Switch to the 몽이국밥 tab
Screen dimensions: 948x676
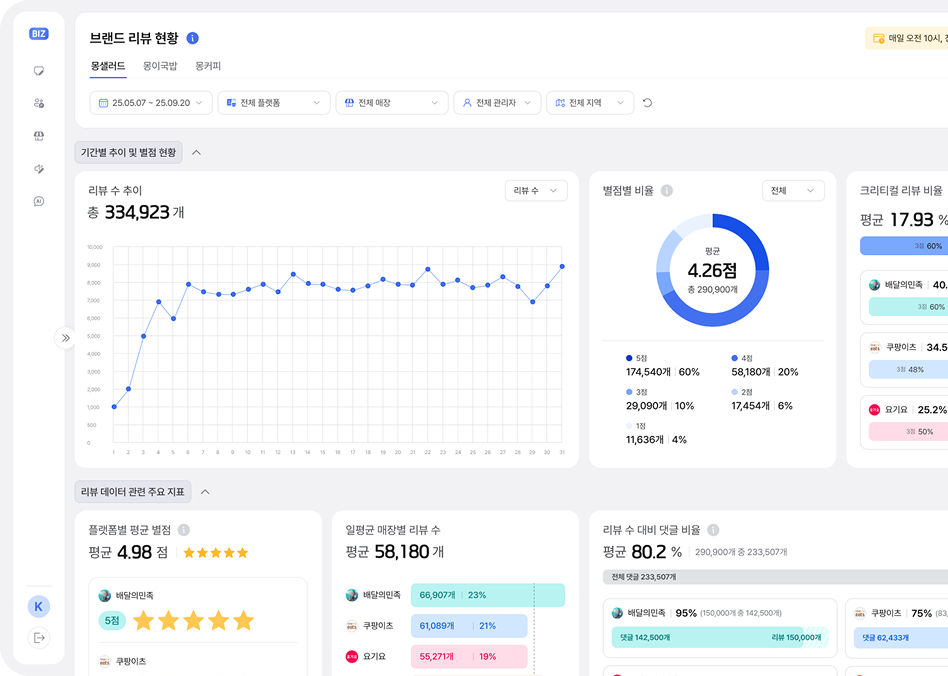(x=160, y=66)
